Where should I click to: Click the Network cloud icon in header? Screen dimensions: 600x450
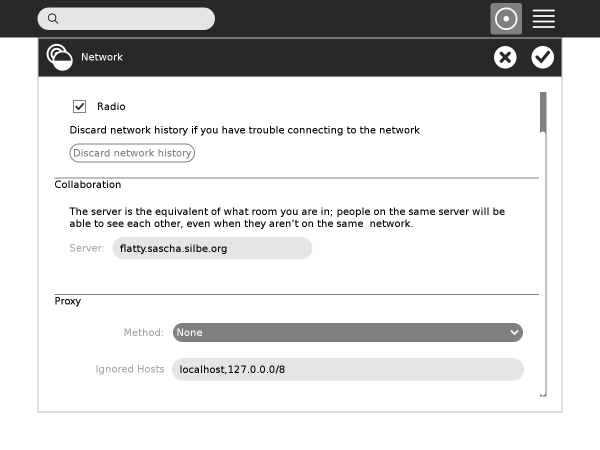60,57
